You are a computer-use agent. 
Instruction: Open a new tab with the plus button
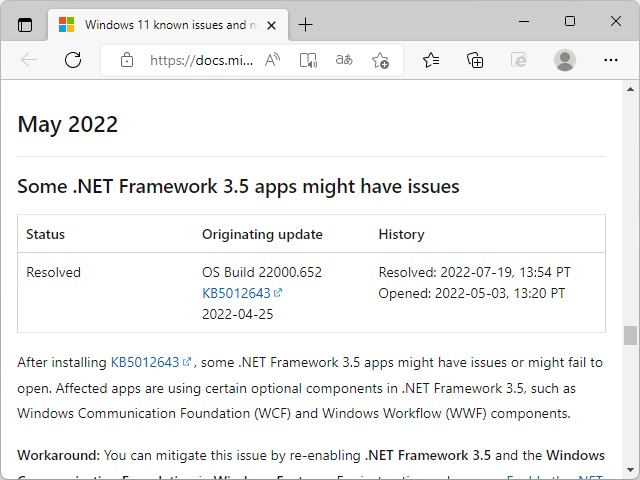pyautogui.click(x=305, y=25)
